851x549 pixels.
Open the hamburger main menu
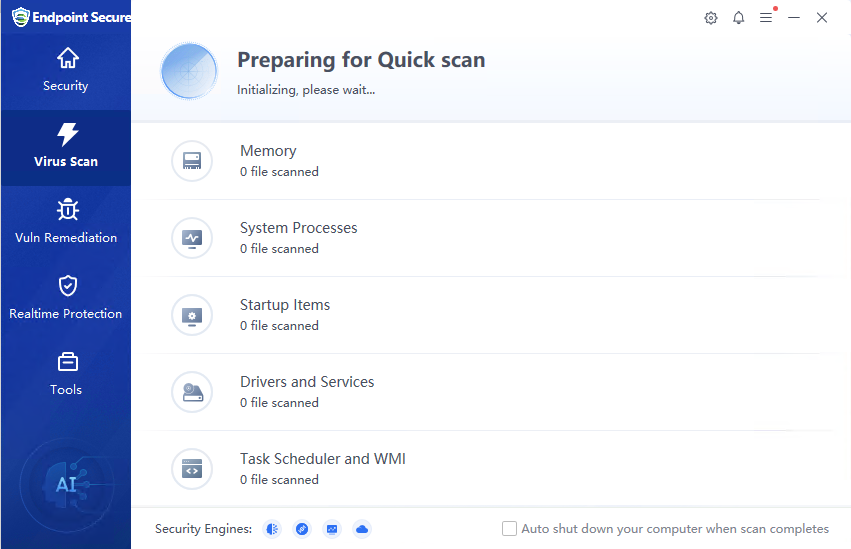point(766,18)
